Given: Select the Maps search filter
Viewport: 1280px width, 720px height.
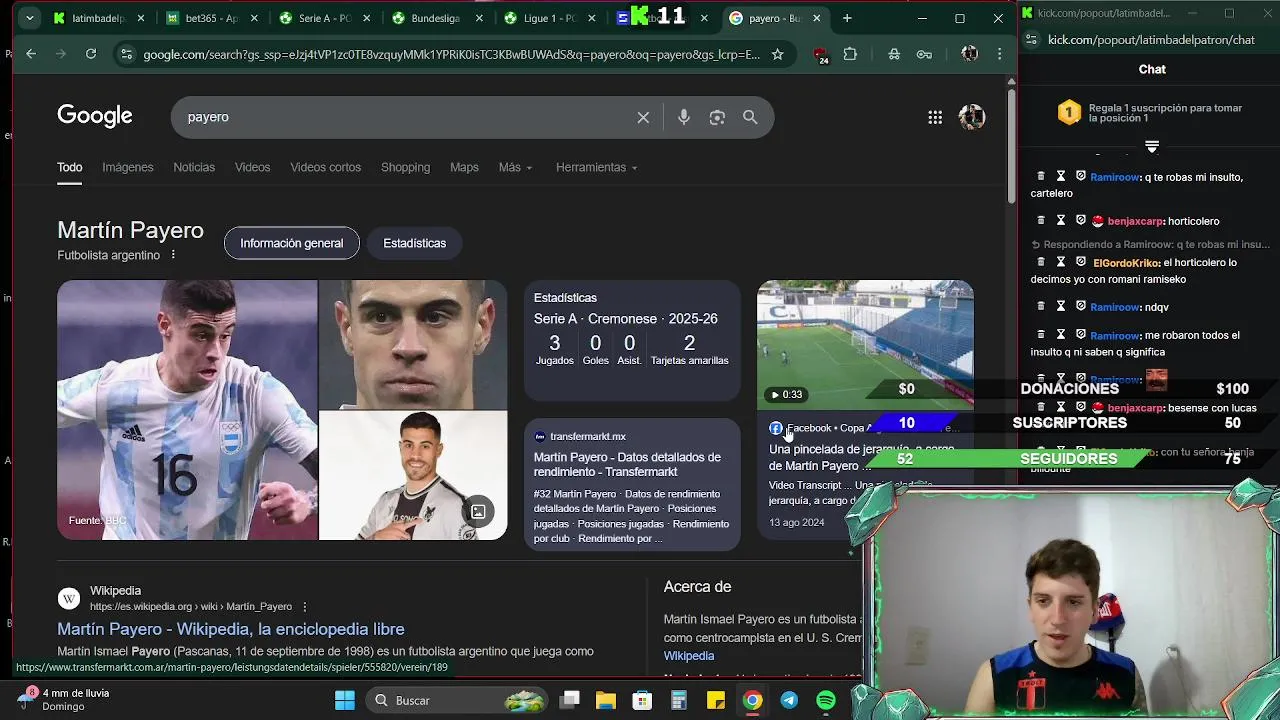Looking at the screenshot, I should pyautogui.click(x=464, y=167).
